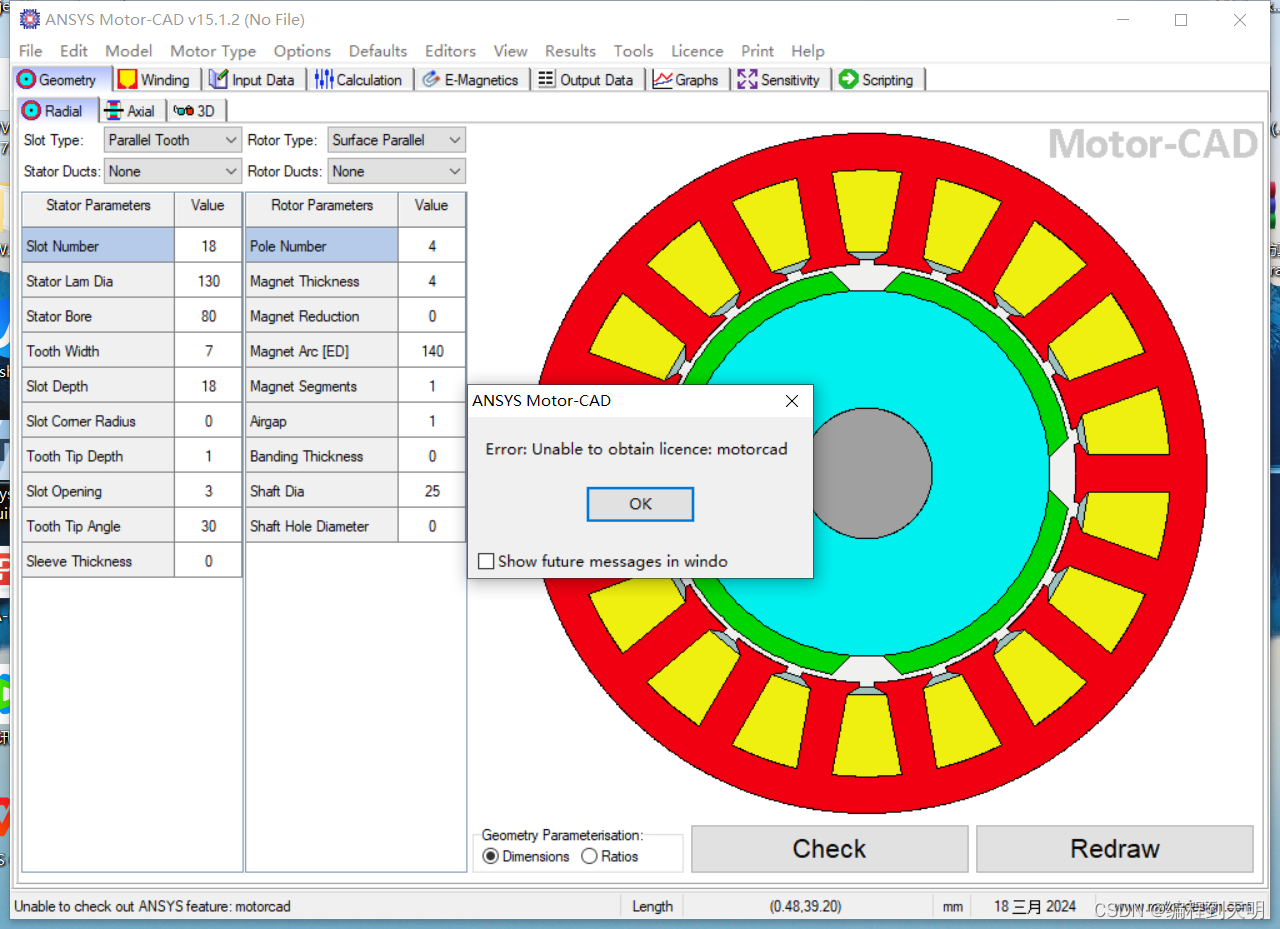
Task: Click the Scripting tab green arrow icon
Action: pyautogui.click(x=849, y=80)
